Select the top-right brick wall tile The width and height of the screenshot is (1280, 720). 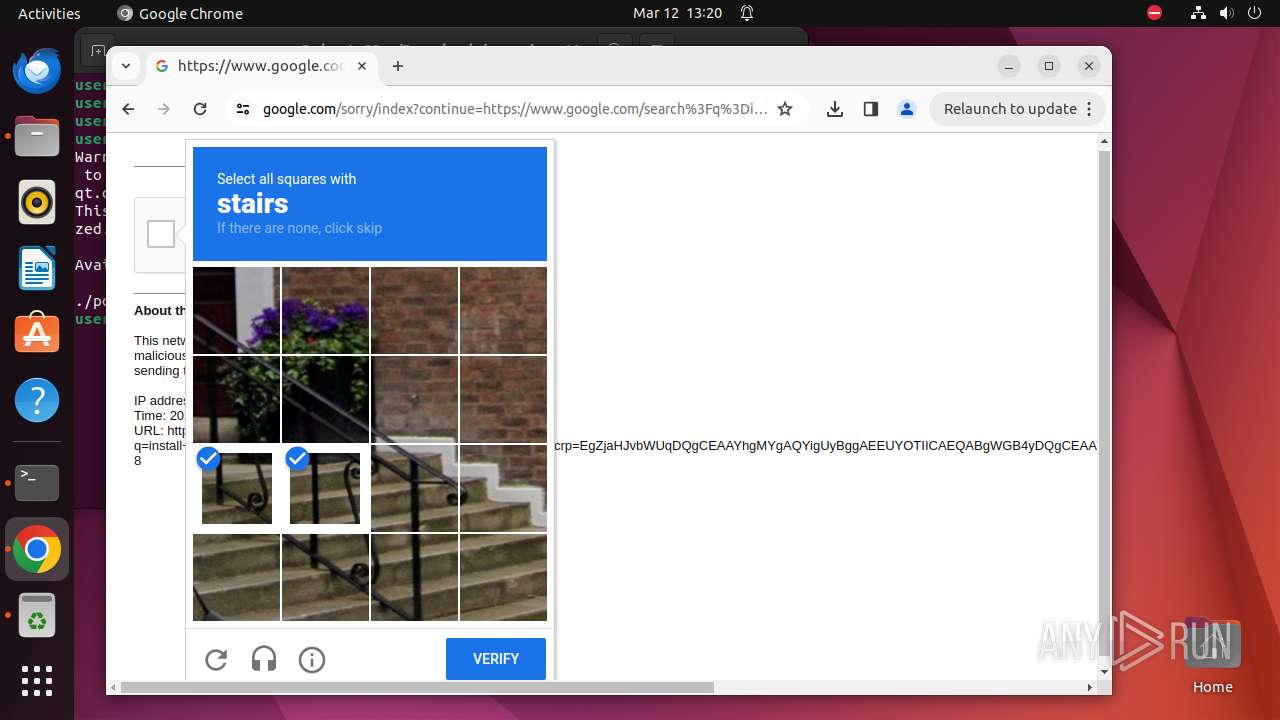pos(503,310)
